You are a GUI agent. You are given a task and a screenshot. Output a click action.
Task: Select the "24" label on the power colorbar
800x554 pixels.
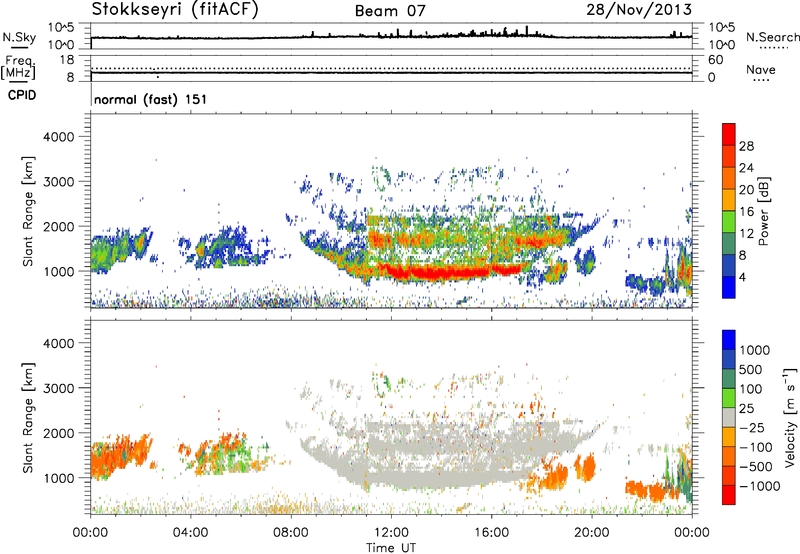point(746,168)
